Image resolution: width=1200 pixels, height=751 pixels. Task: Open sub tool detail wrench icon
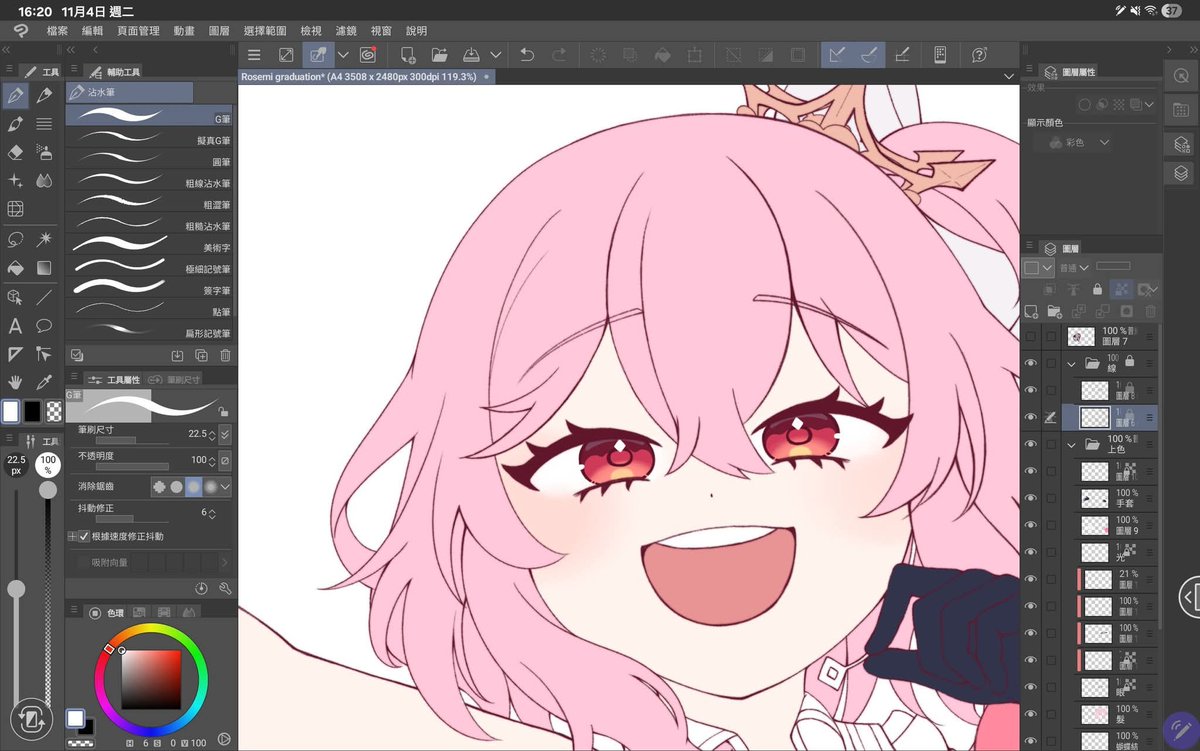point(225,589)
